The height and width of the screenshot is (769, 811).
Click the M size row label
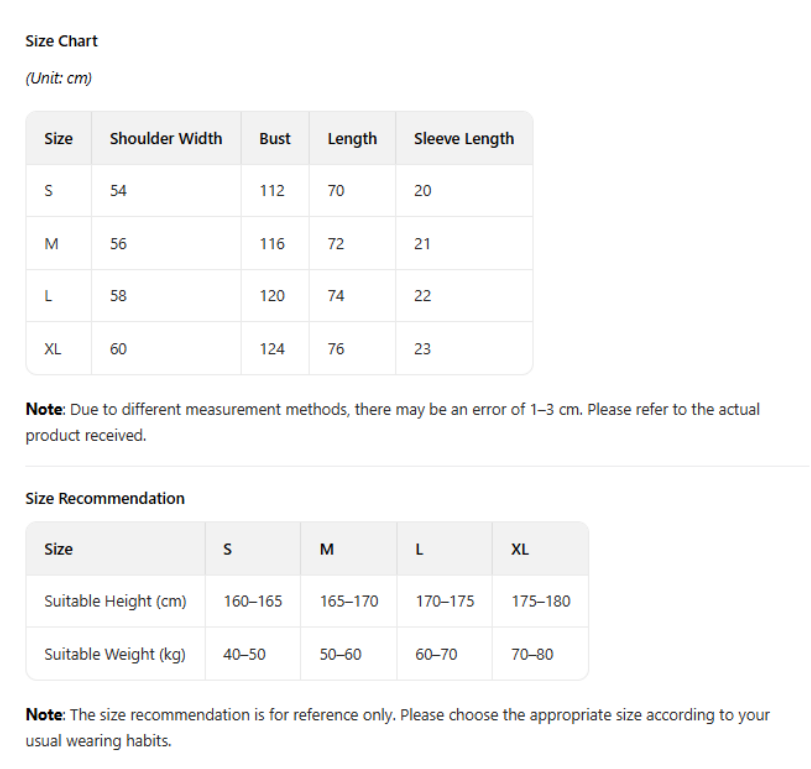(51, 244)
